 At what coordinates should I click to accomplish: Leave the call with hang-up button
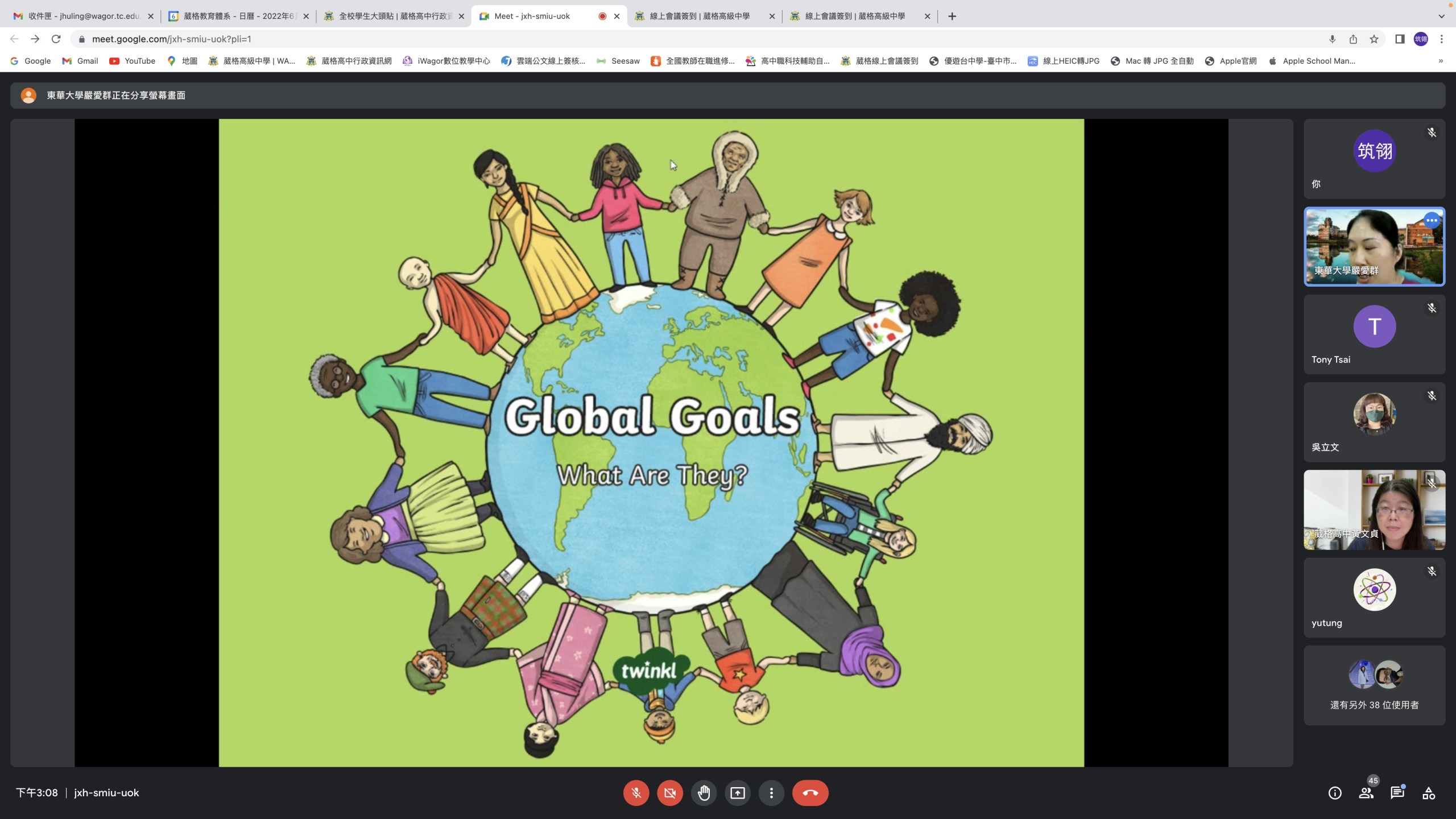click(x=810, y=793)
